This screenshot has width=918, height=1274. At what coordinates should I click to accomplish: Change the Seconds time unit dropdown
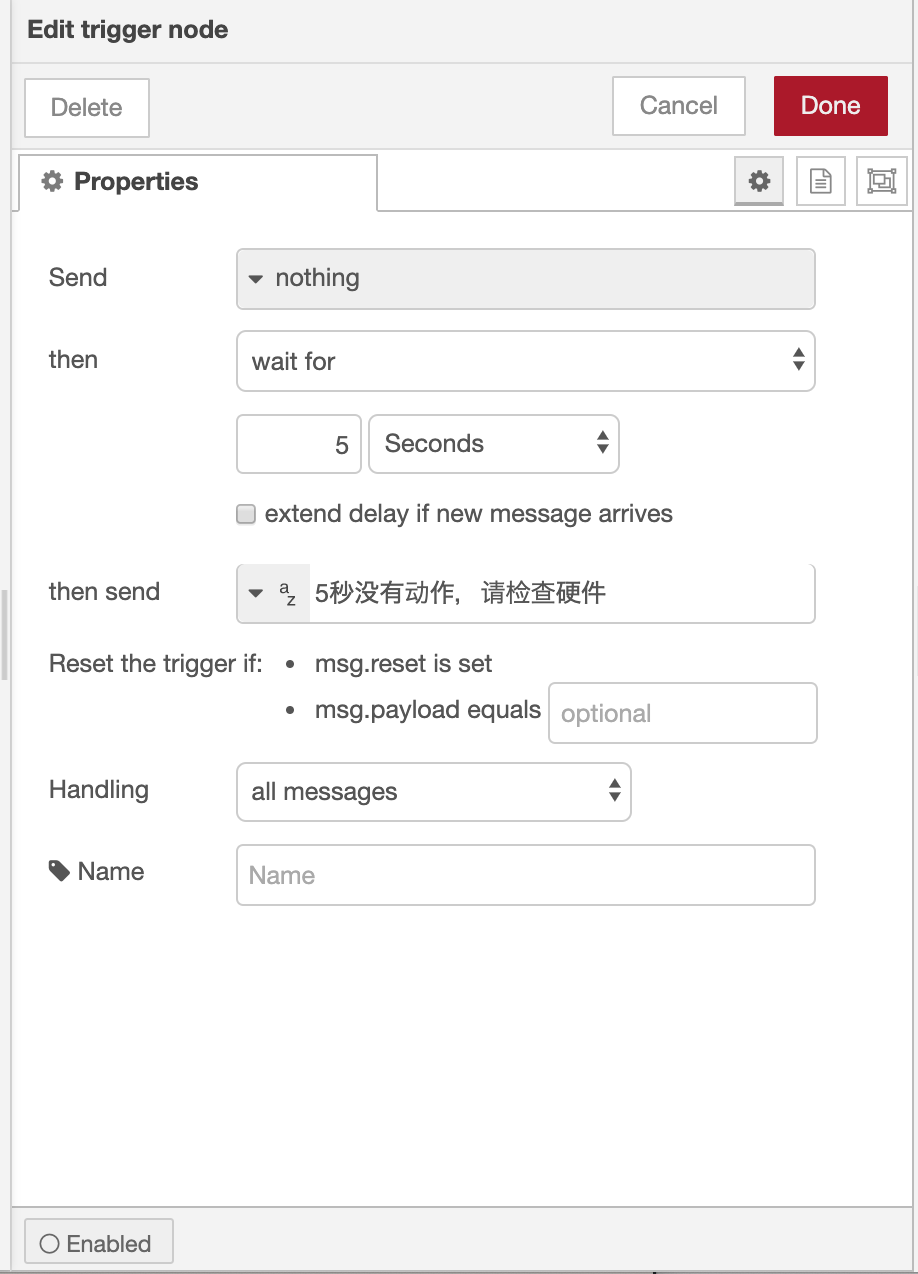point(494,443)
